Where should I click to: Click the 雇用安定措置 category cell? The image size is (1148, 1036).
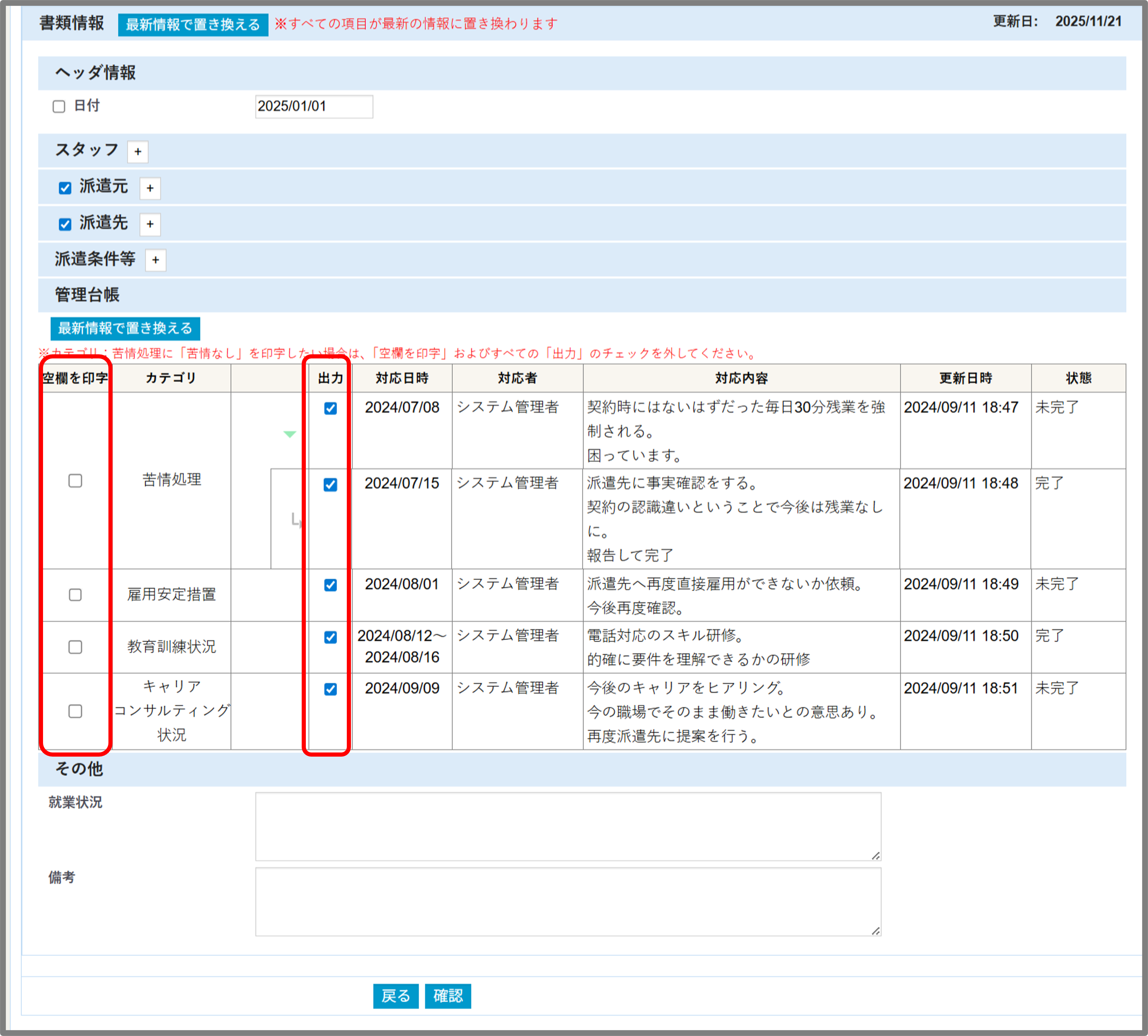coord(171,595)
